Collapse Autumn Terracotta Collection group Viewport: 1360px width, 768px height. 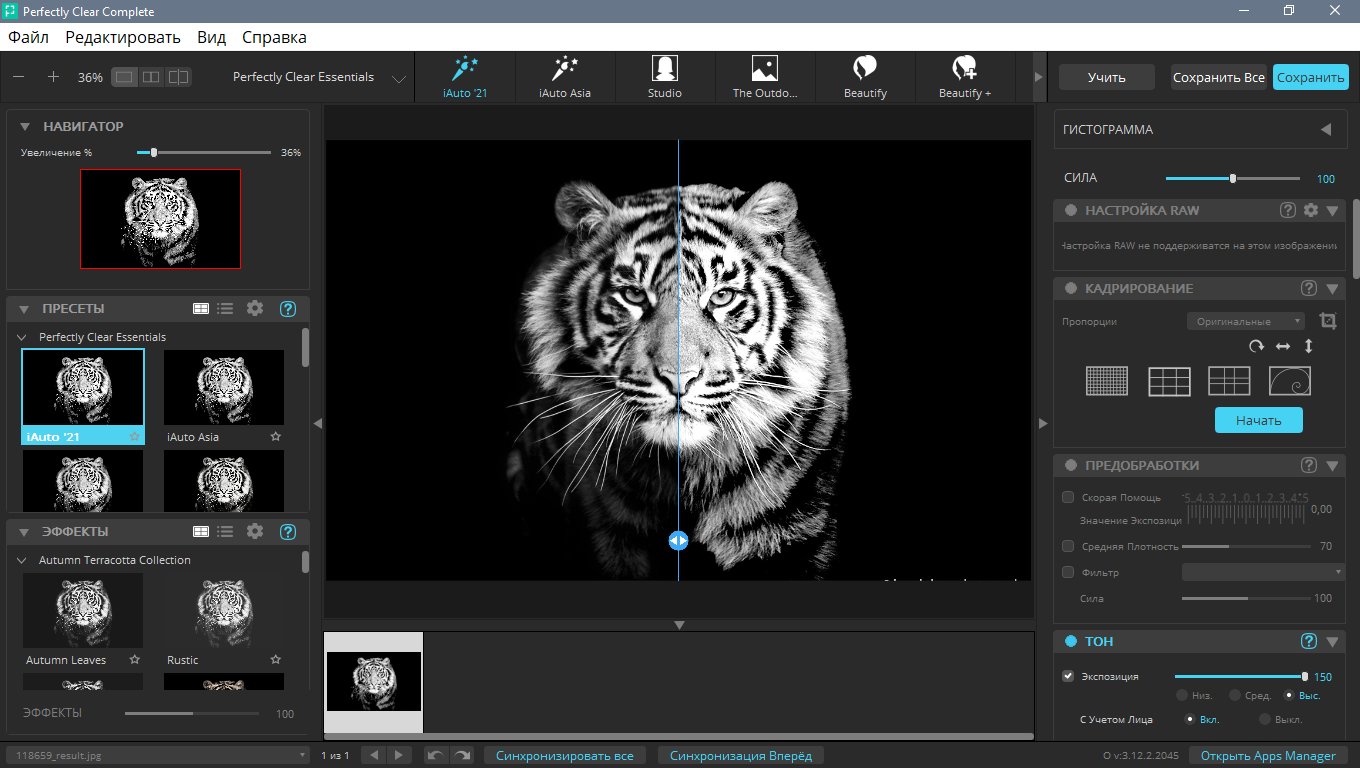coord(22,560)
